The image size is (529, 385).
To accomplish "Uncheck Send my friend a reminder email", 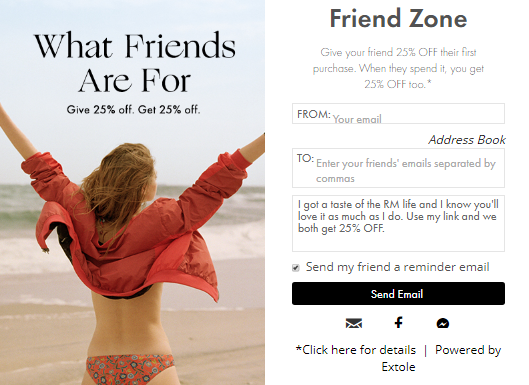I will click(x=296, y=268).
